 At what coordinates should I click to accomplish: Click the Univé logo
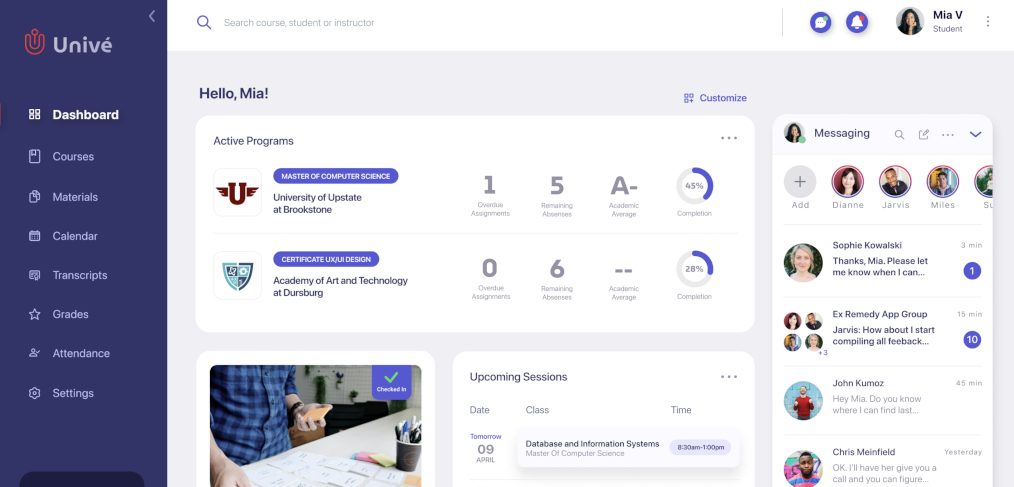point(68,43)
